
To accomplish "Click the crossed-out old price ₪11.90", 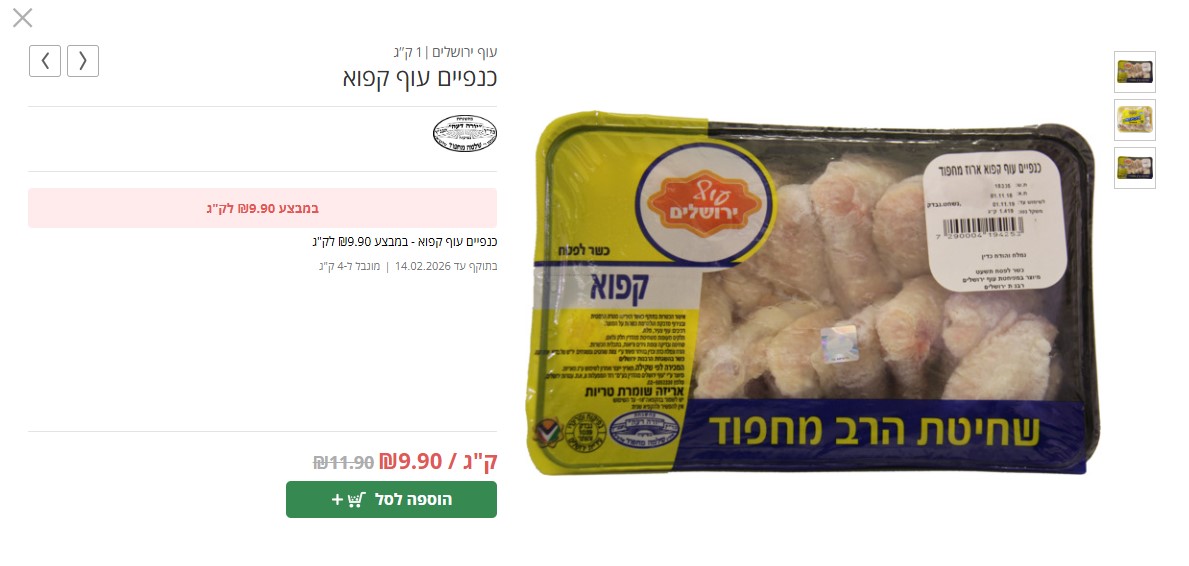I will coord(343,461).
